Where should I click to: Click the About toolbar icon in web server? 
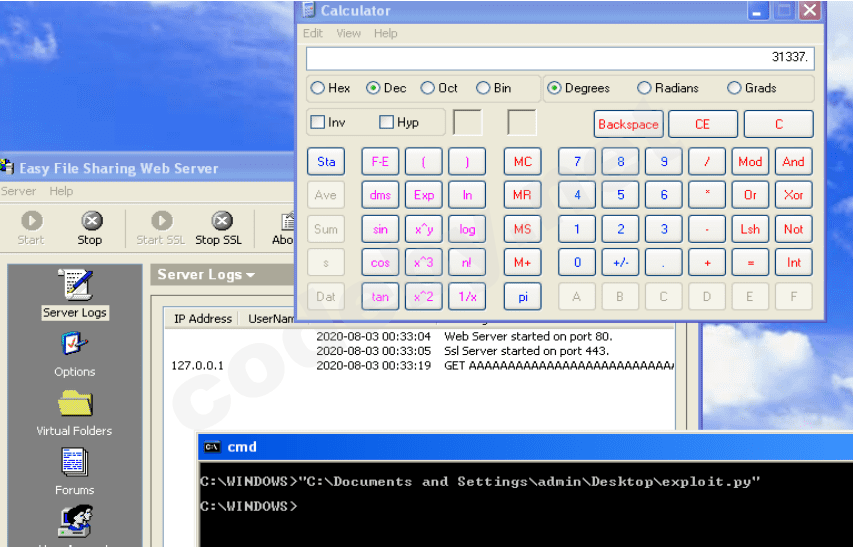(287, 221)
